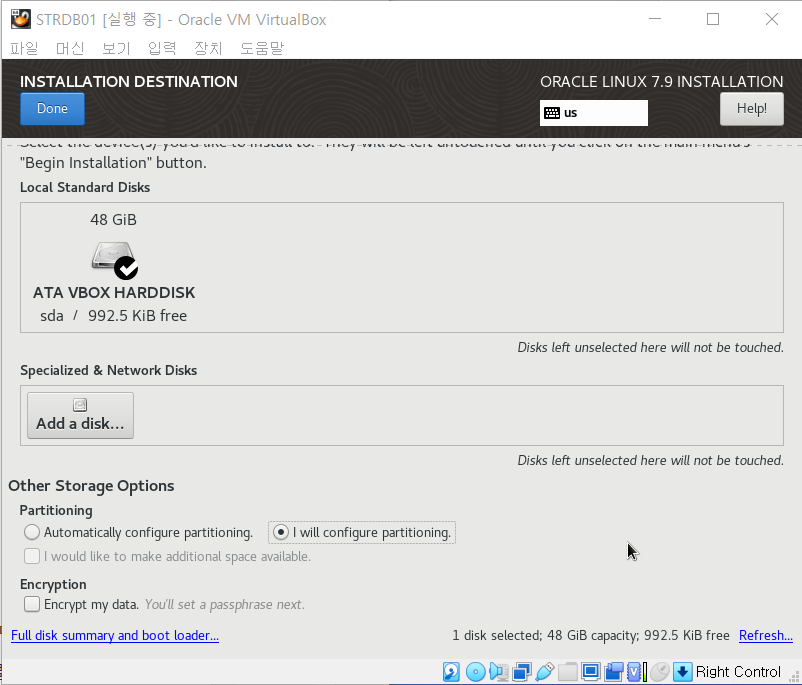Viewport: 802px width, 685px height.
Task: Click the 'Right Control' host key text
Action: [738, 672]
